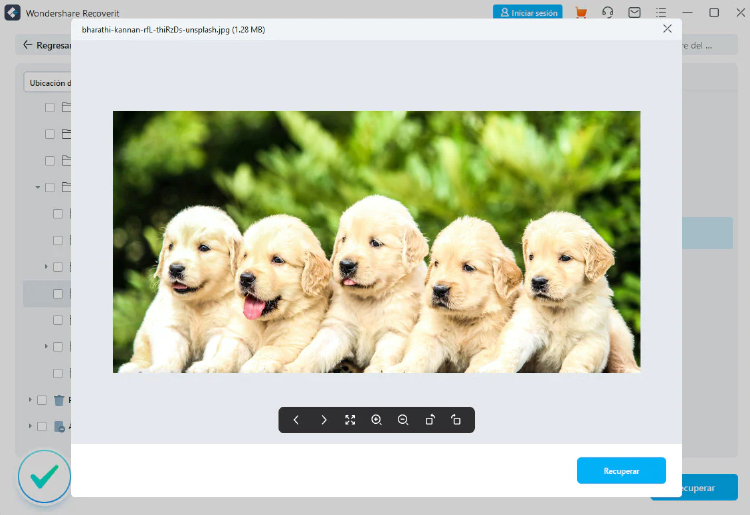
Task: Open the preview in fullscreen mode
Action: coord(350,420)
